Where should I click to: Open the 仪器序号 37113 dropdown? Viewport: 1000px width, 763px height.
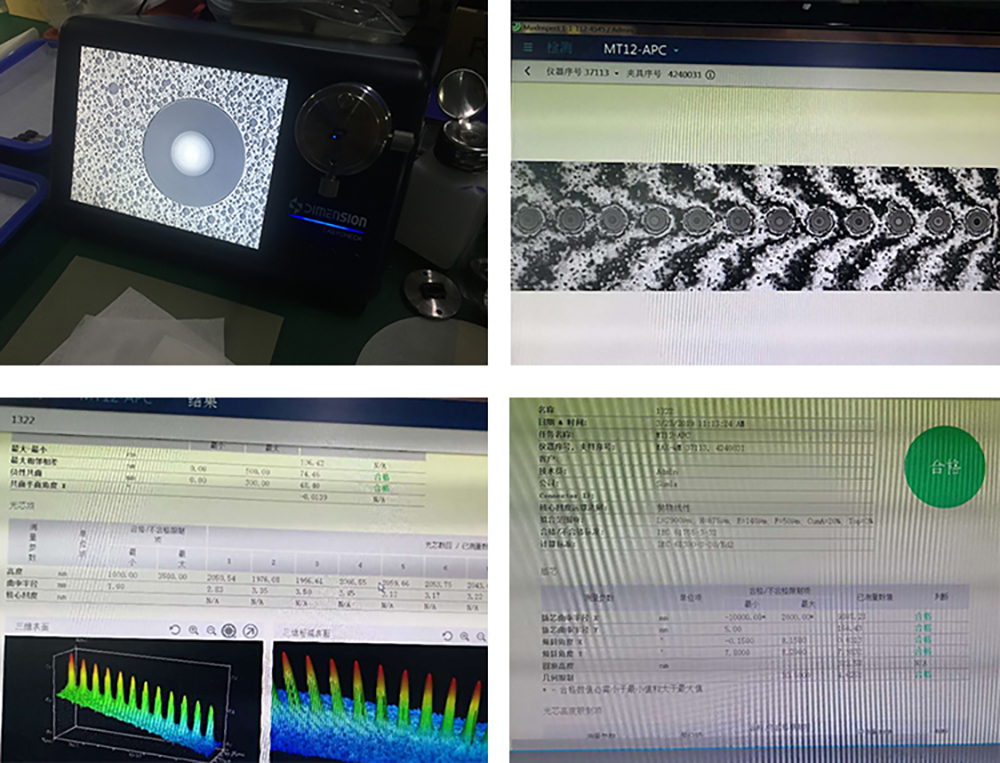[x=616, y=73]
